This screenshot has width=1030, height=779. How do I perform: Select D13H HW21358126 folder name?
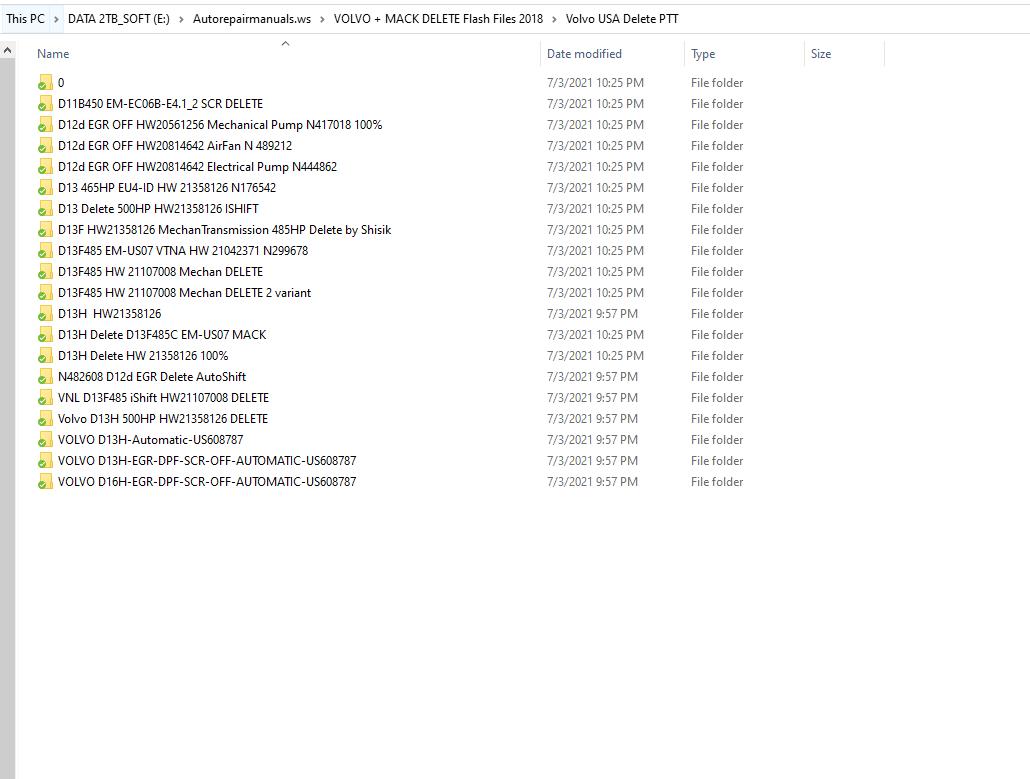pyautogui.click(x=109, y=314)
